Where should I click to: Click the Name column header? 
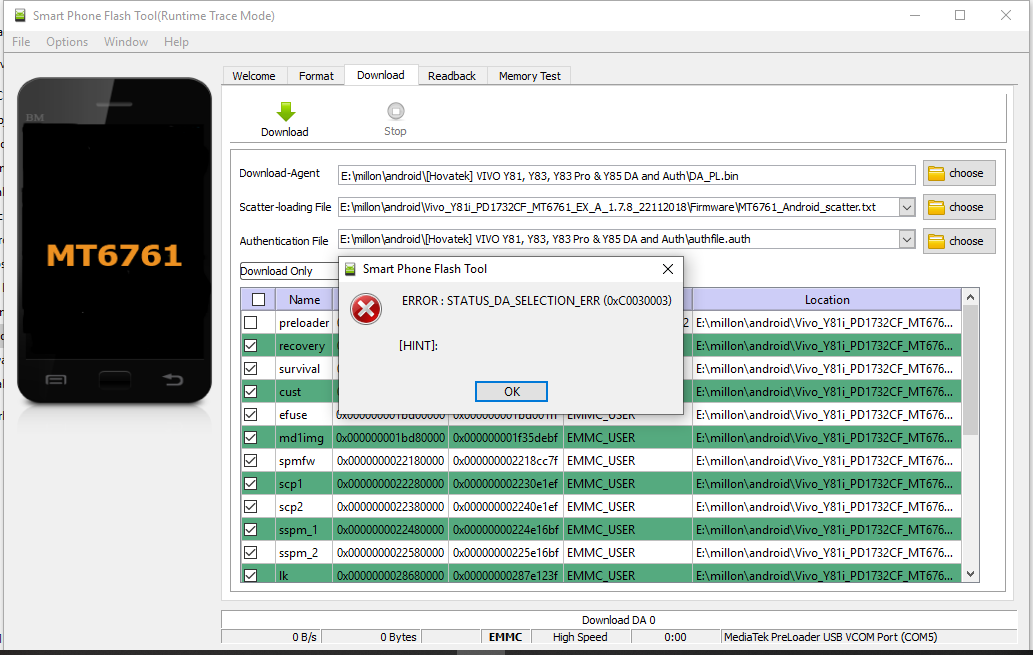[304, 300]
